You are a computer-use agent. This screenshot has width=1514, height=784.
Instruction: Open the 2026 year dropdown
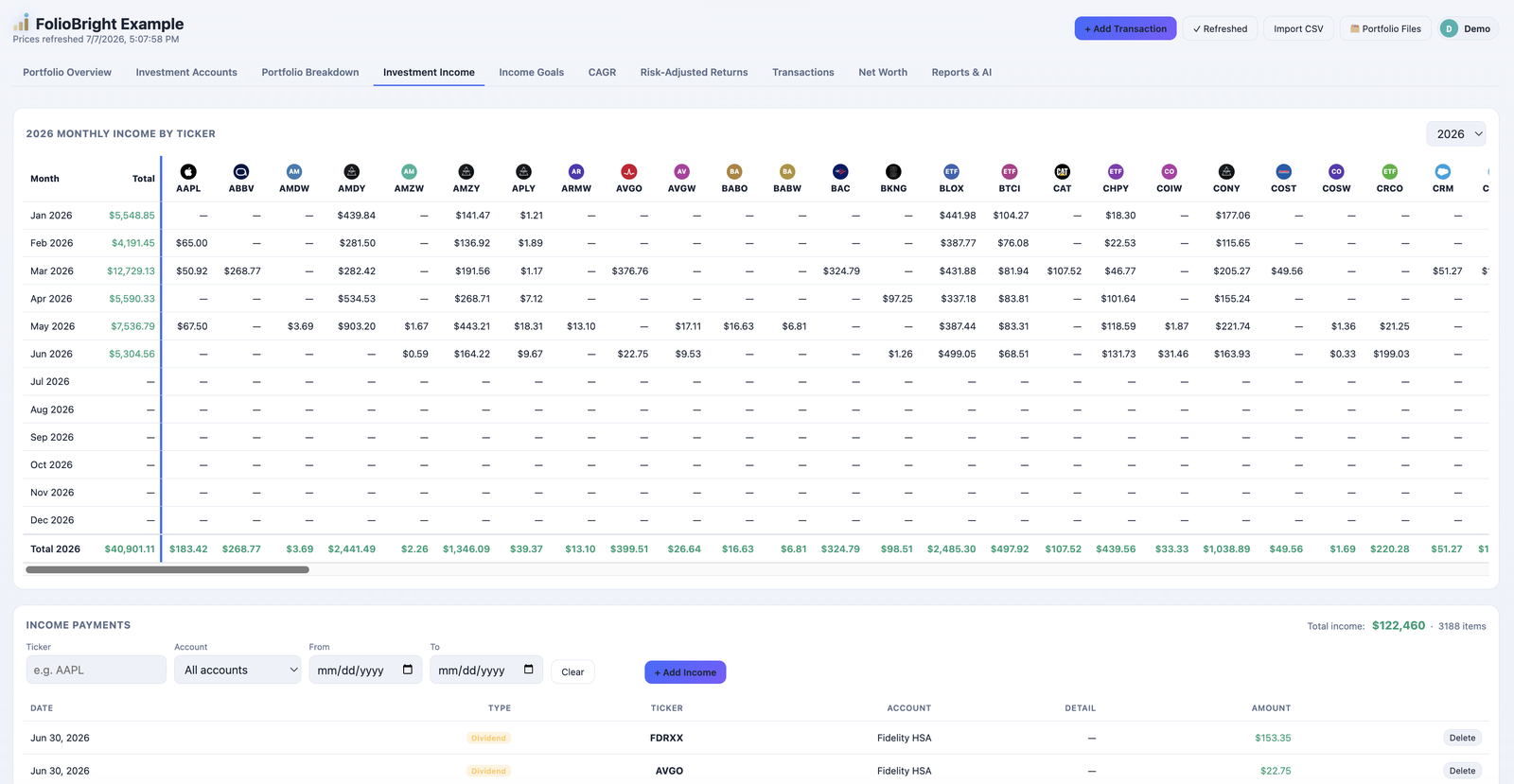click(x=1455, y=134)
